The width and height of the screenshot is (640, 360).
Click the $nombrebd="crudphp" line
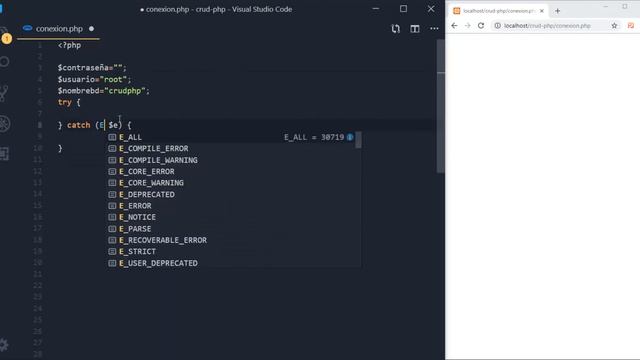(x=103, y=91)
